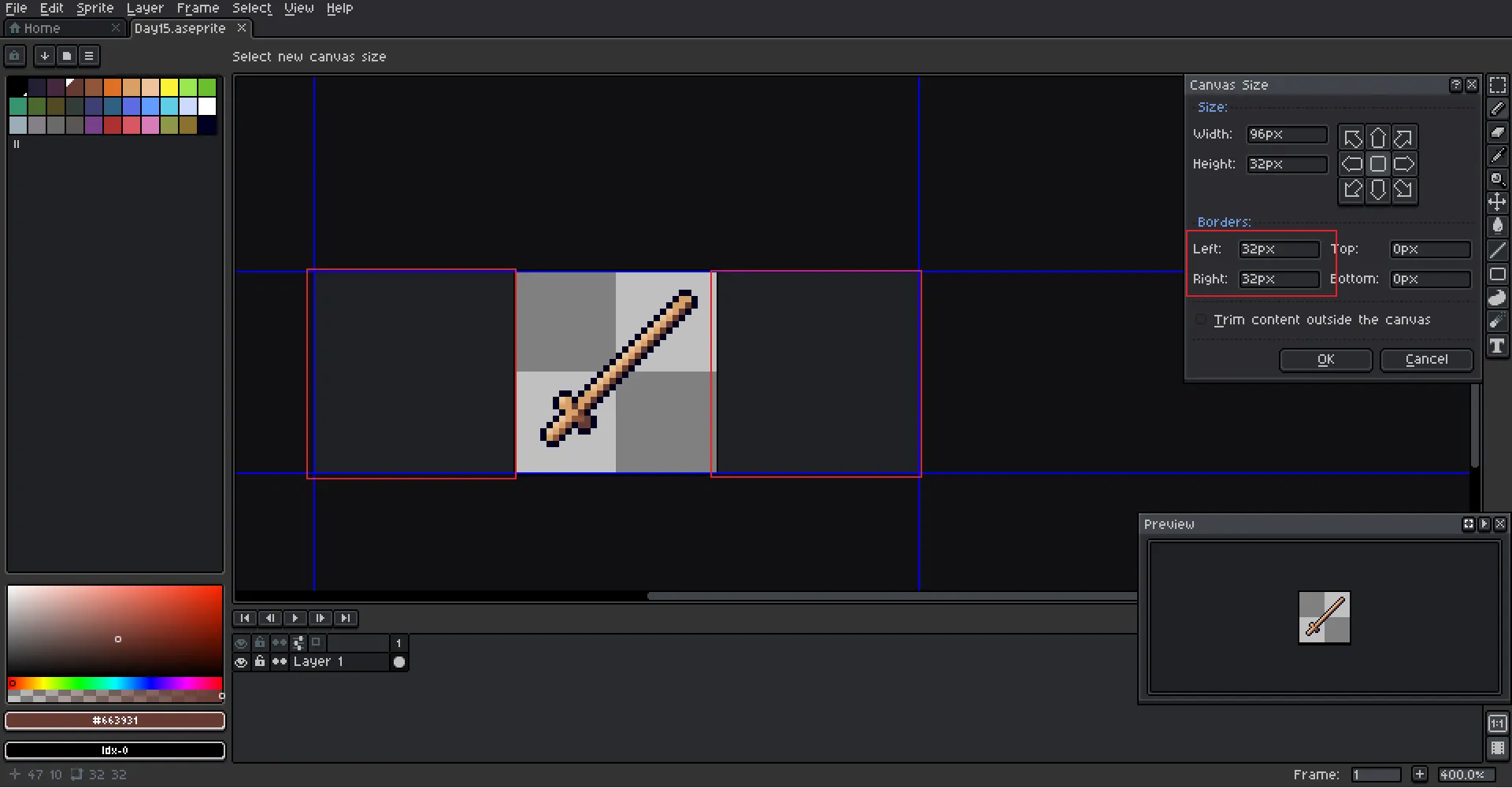
Task: Select the Eraser tool
Action: coord(1497,132)
